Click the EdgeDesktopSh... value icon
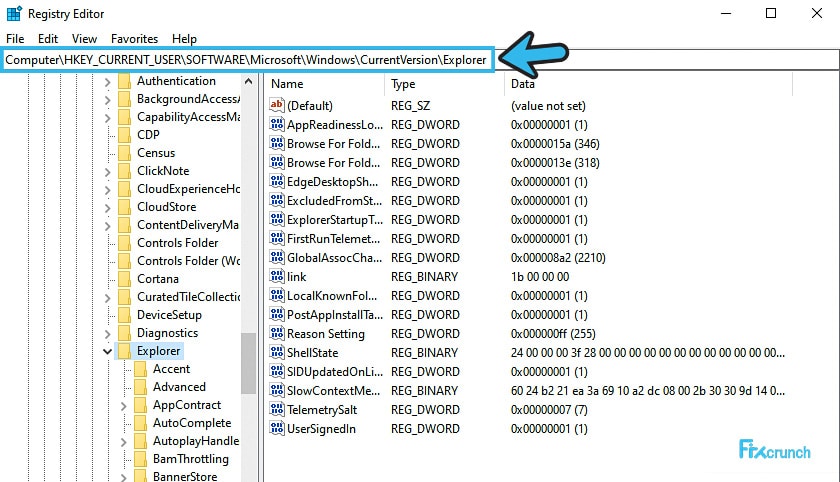Image resolution: width=840 pixels, height=482 pixels. 276,182
